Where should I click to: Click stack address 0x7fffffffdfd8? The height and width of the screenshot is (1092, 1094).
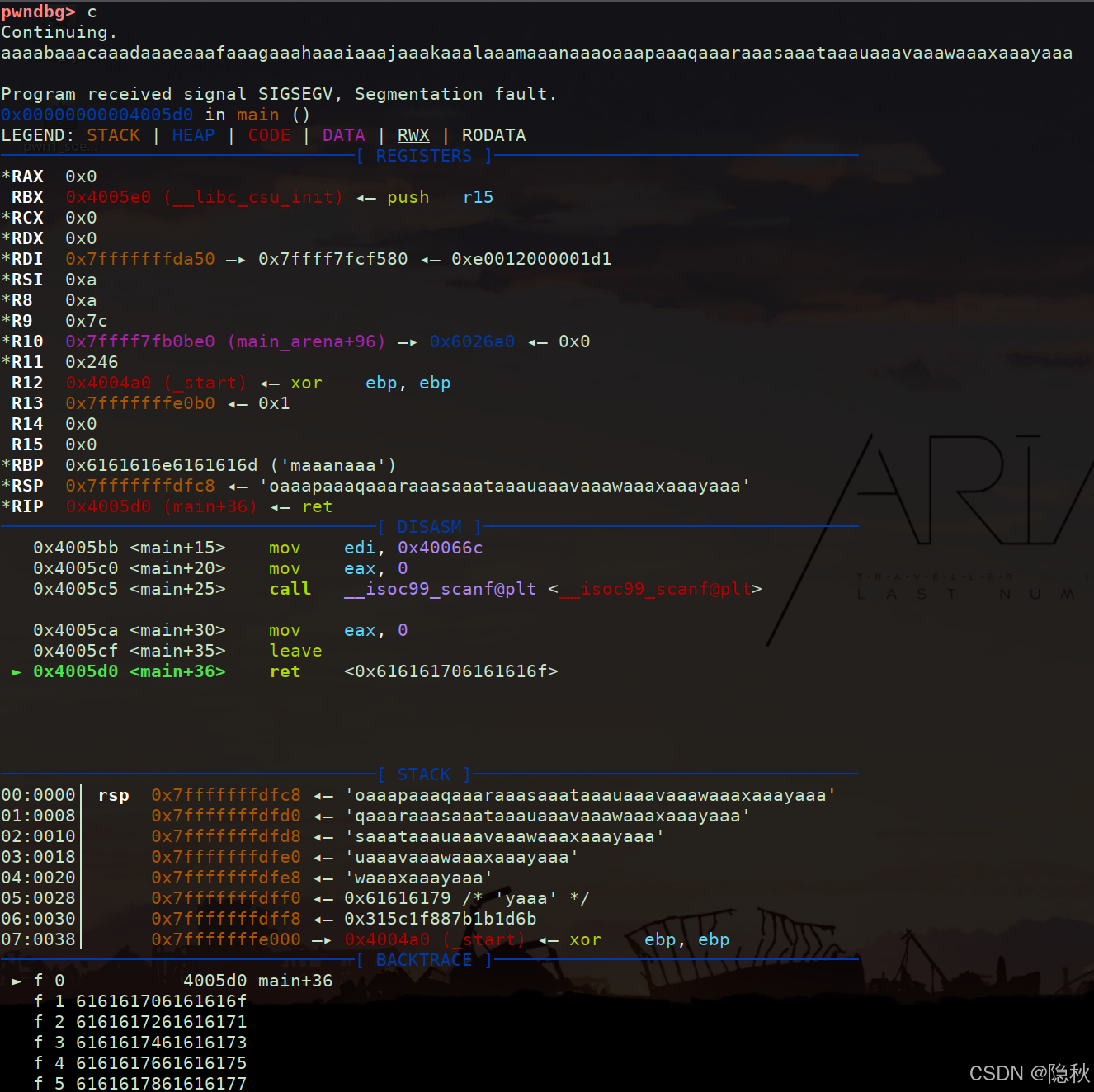click(x=226, y=836)
